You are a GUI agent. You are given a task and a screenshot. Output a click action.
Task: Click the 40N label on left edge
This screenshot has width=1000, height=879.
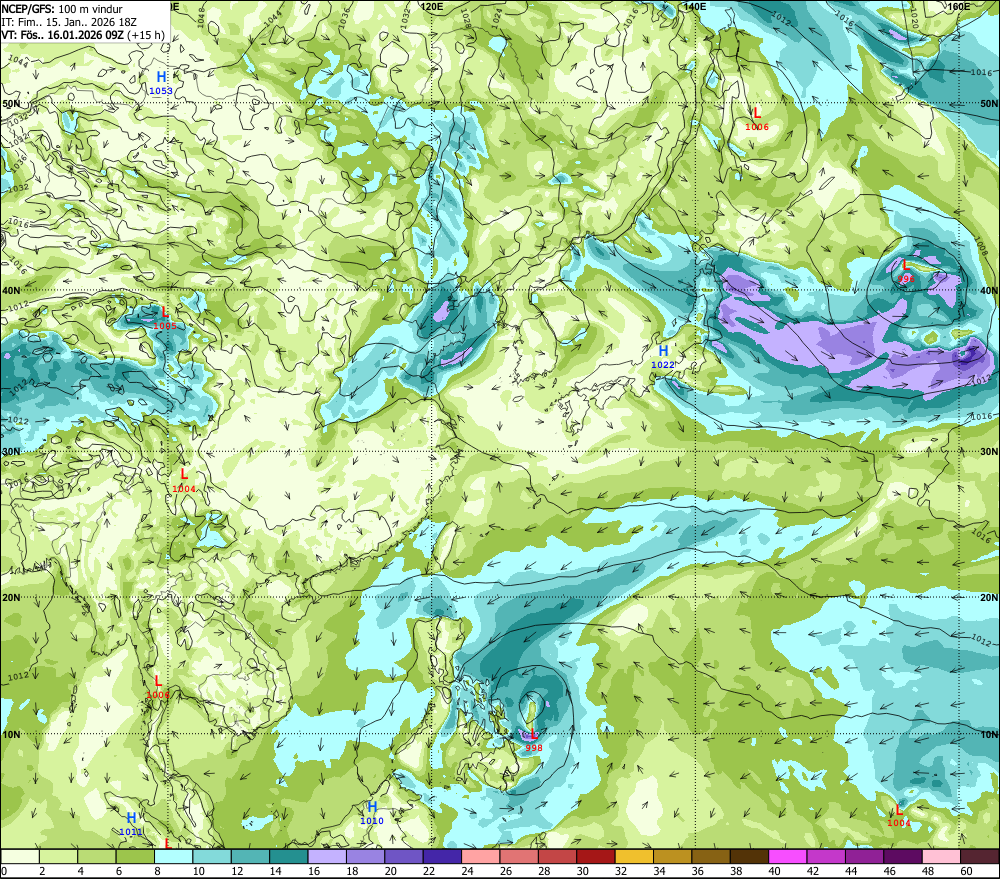[11, 290]
